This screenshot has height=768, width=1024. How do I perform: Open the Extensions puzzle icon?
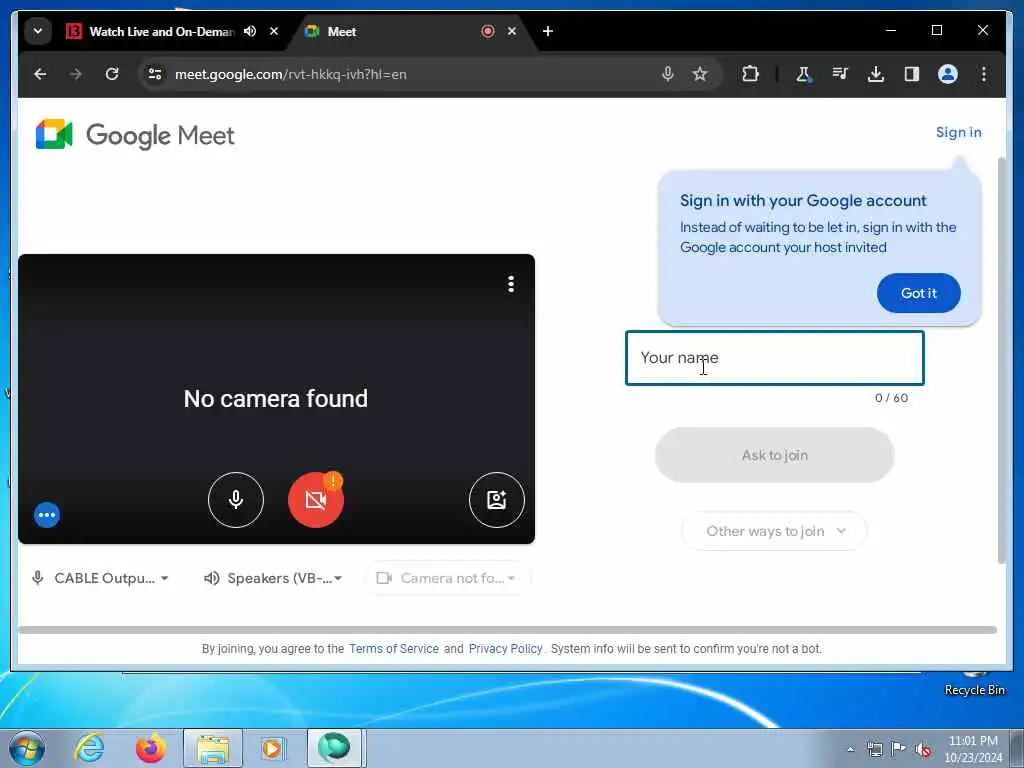pos(750,74)
